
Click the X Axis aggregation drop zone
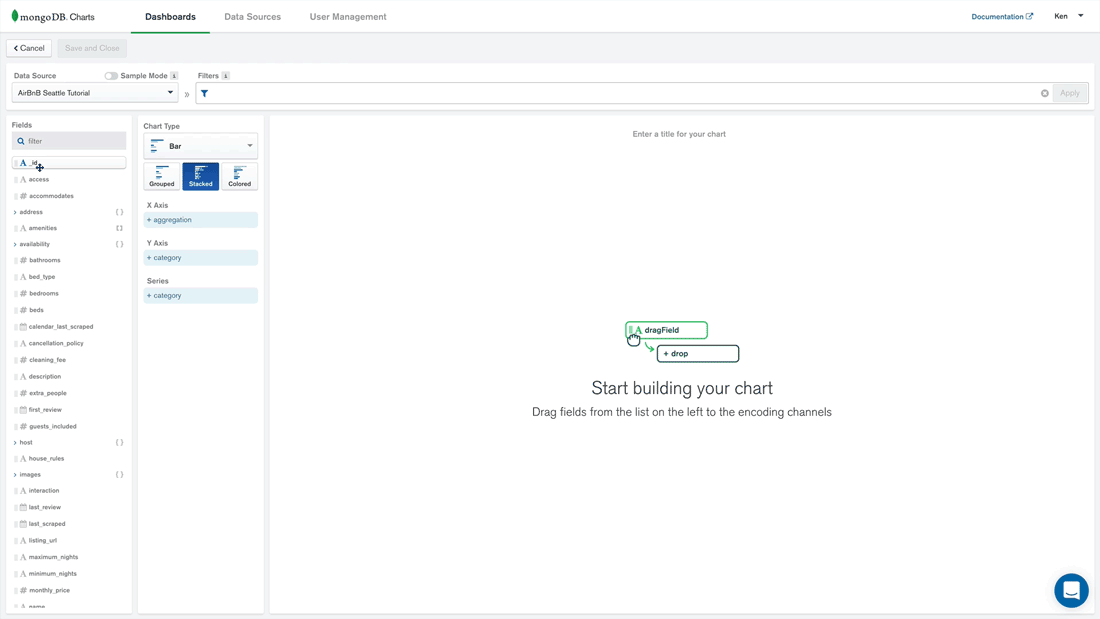(x=201, y=220)
